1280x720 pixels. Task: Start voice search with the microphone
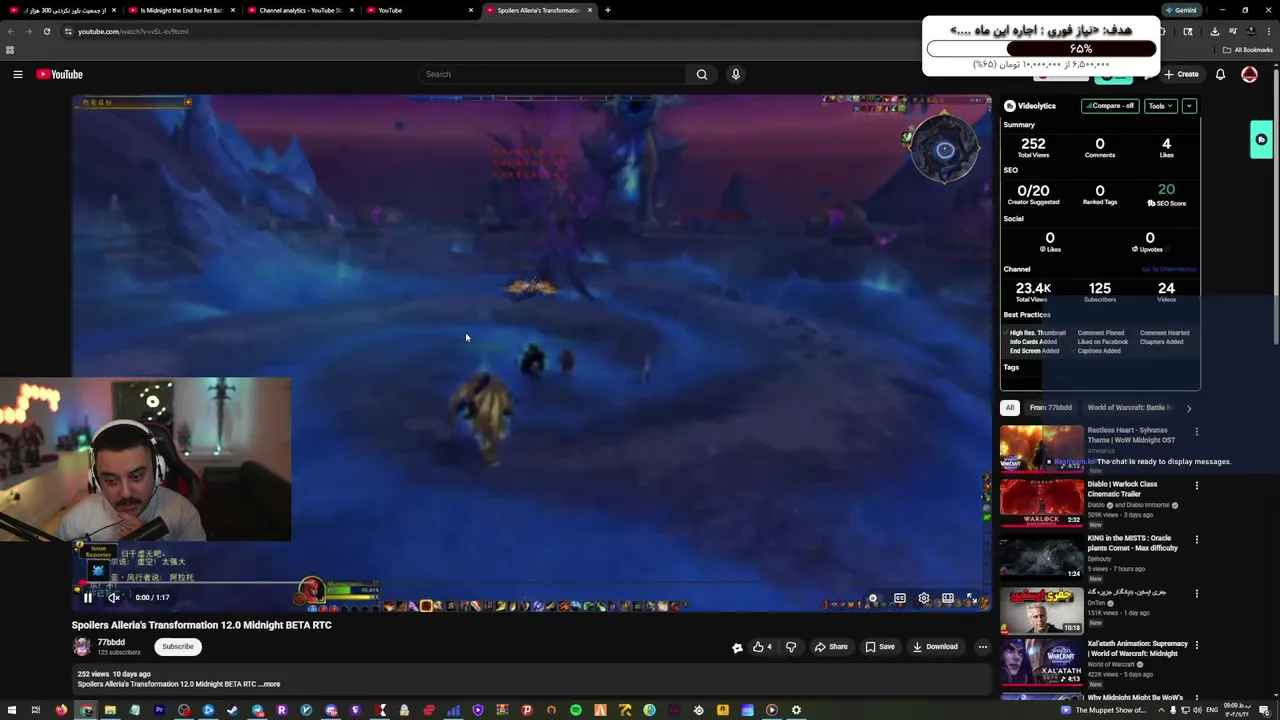pos(736,74)
